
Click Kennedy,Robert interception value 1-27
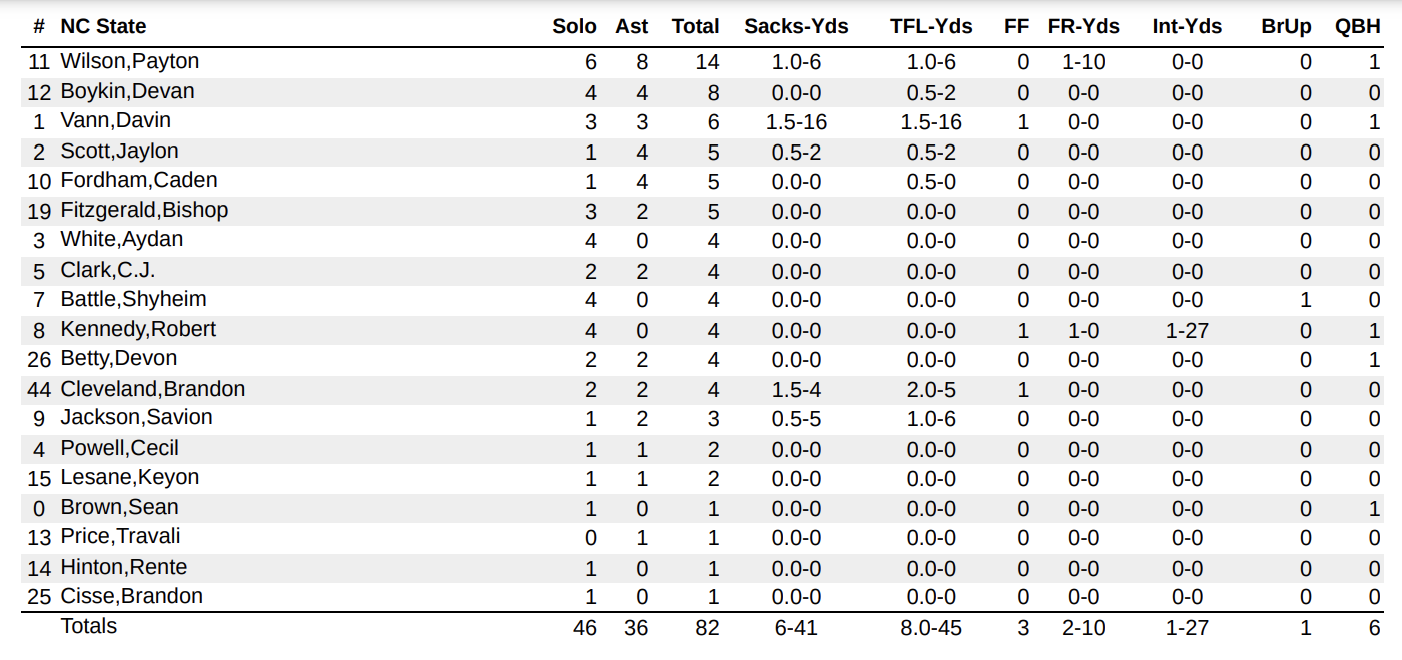point(1187,330)
